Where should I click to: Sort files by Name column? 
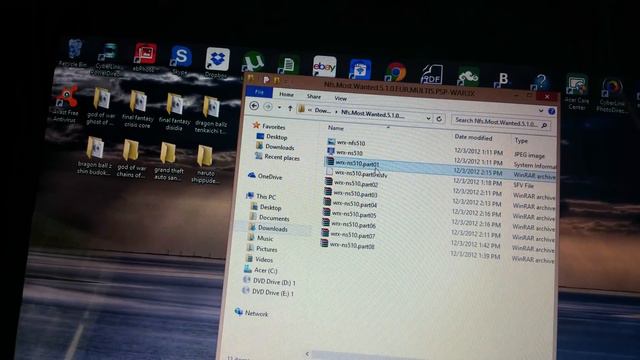(x=336, y=128)
